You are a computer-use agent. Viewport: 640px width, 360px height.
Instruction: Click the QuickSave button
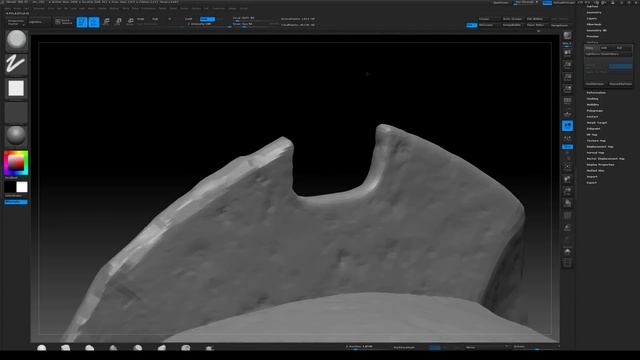[x=501, y=3]
